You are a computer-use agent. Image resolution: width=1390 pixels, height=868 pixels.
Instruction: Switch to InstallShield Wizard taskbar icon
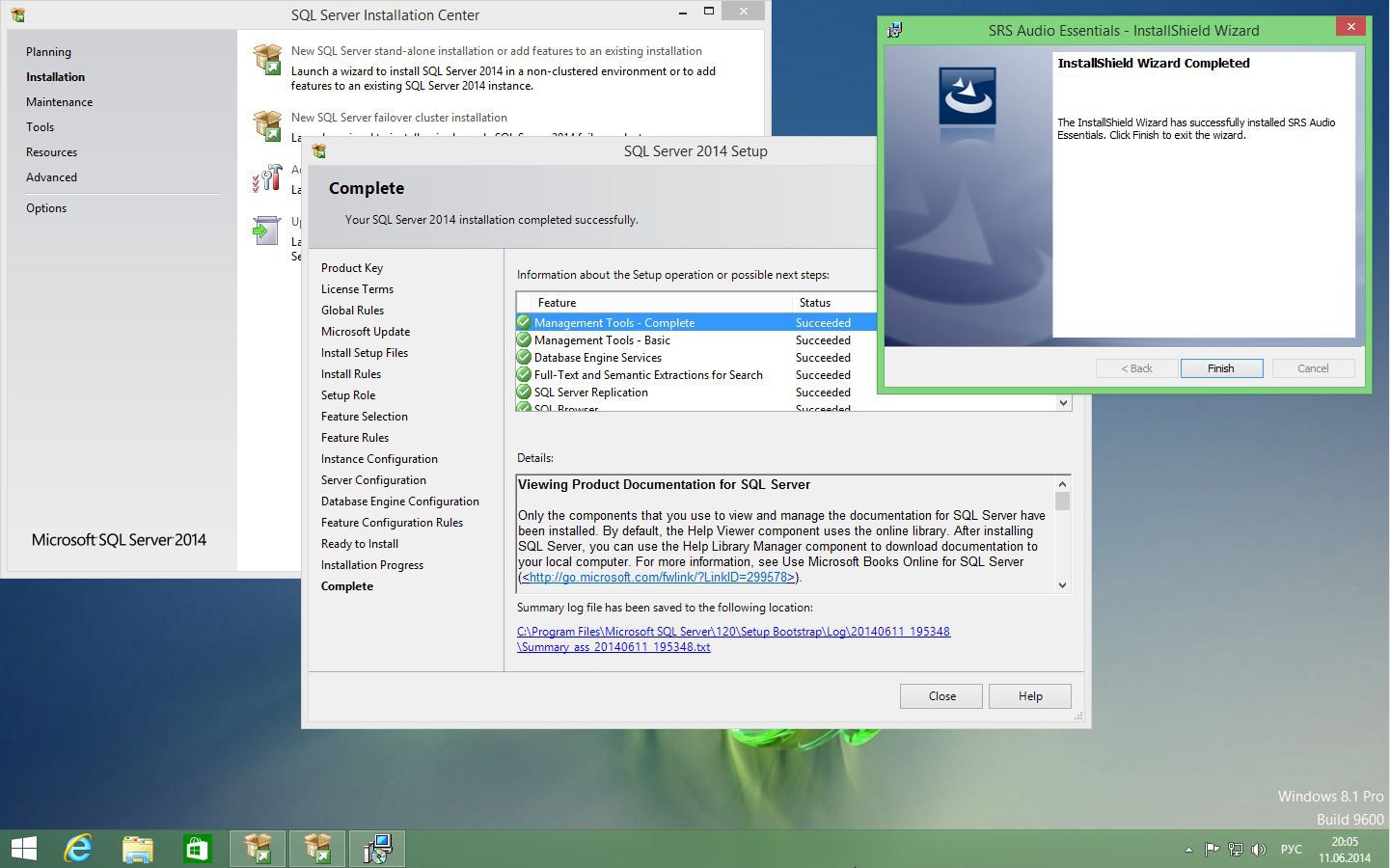click(x=377, y=849)
